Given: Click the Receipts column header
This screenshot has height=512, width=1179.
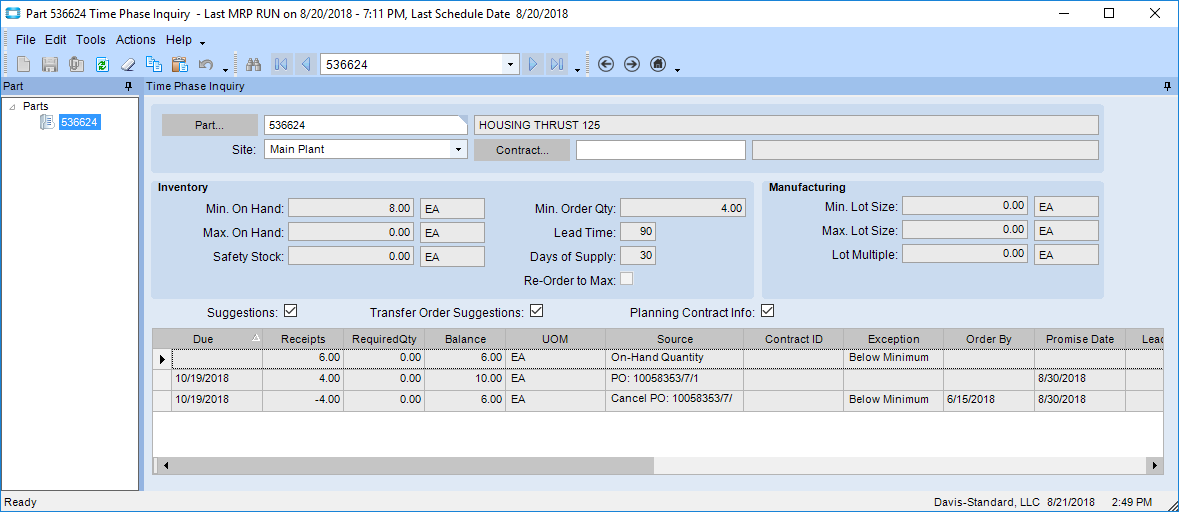Looking at the screenshot, I should (303, 339).
